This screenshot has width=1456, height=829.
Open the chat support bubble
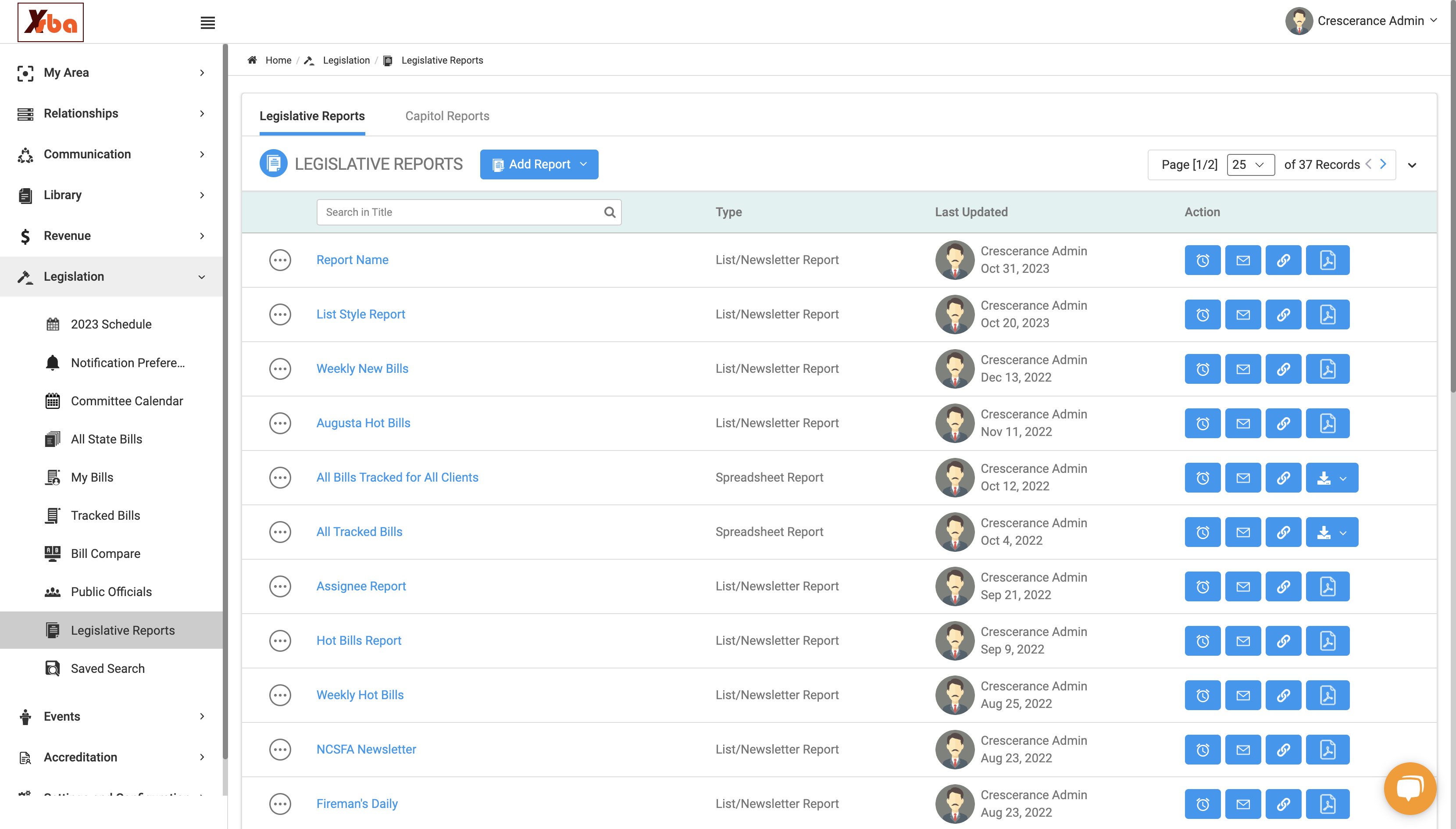click(1410, 789)
